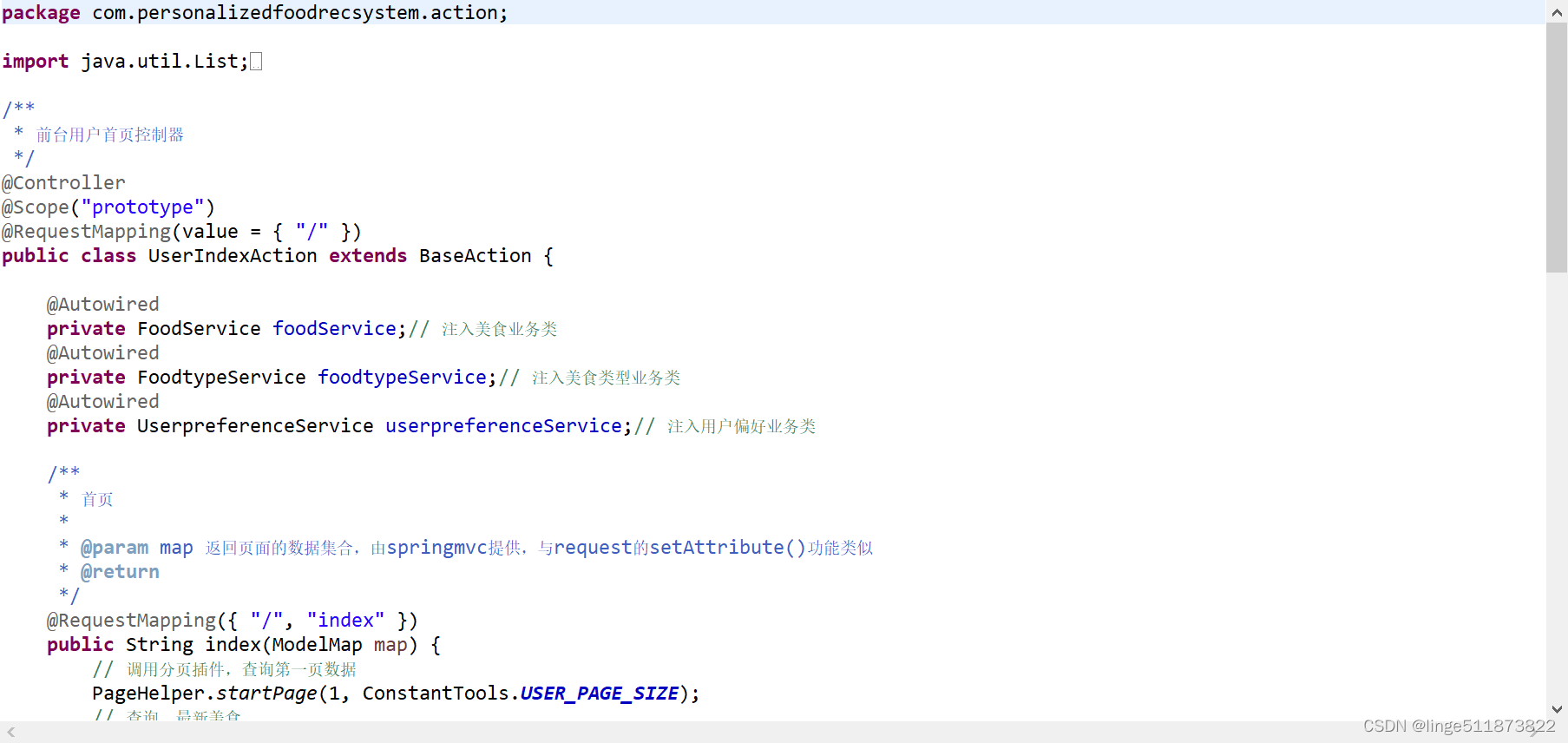Click the @param tag in the Javadoc
The image size is (1568, 743).
click(115, 548)
